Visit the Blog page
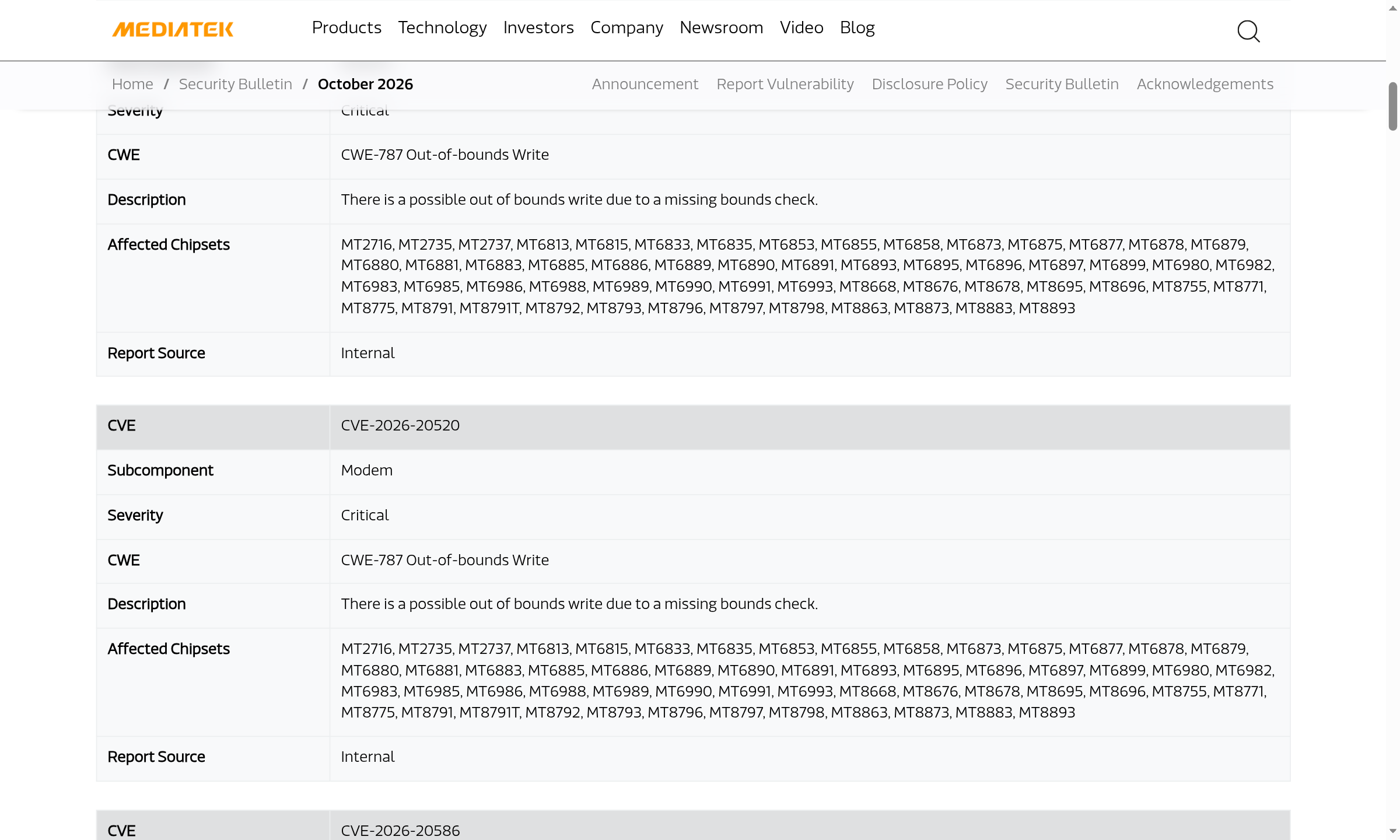Screen dimensions: 1400x840 click(x=857, y=27)
